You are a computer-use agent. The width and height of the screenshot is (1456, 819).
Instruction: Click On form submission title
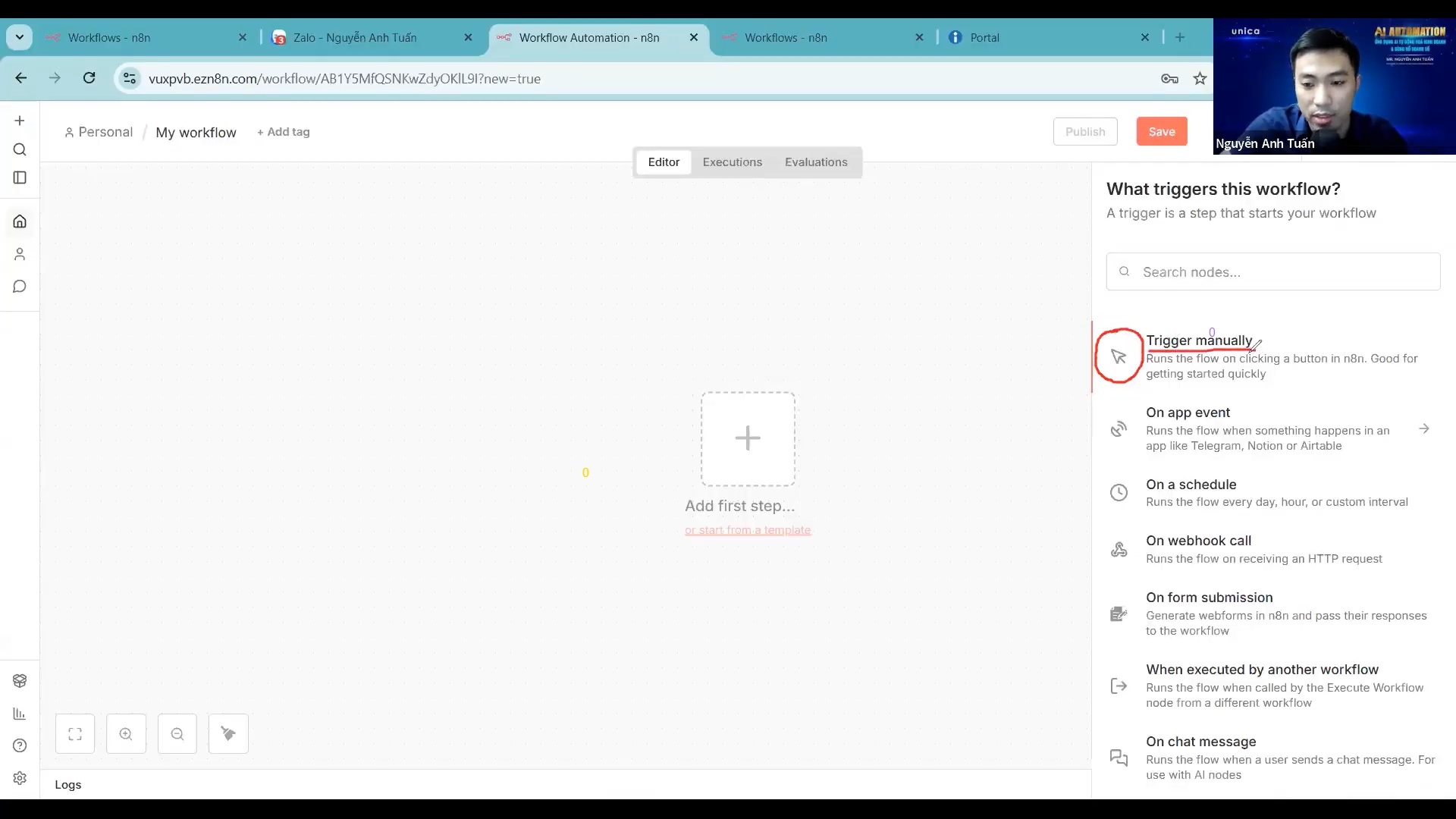coord(1210,598)
